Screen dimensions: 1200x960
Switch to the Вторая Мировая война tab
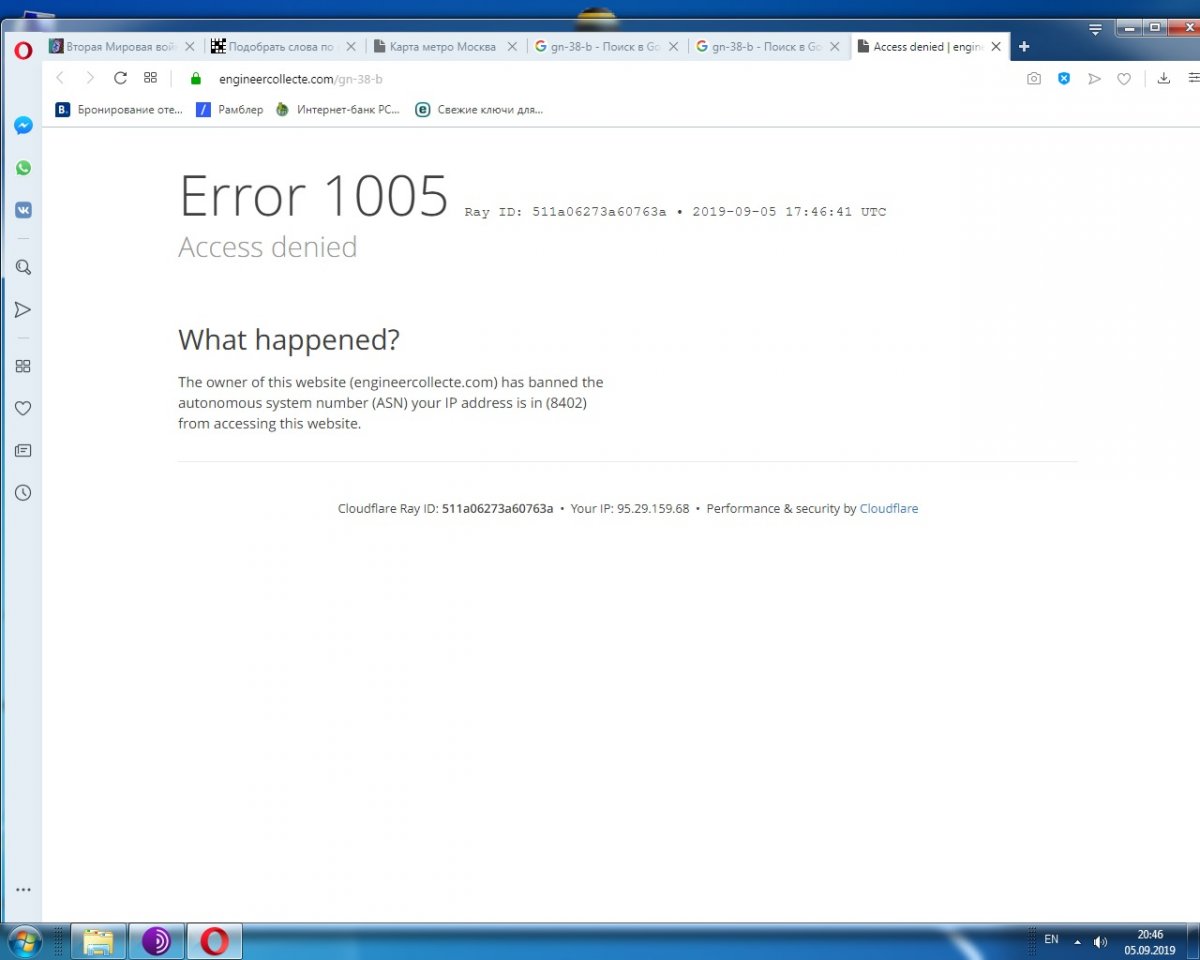click(x=122, y=47)
